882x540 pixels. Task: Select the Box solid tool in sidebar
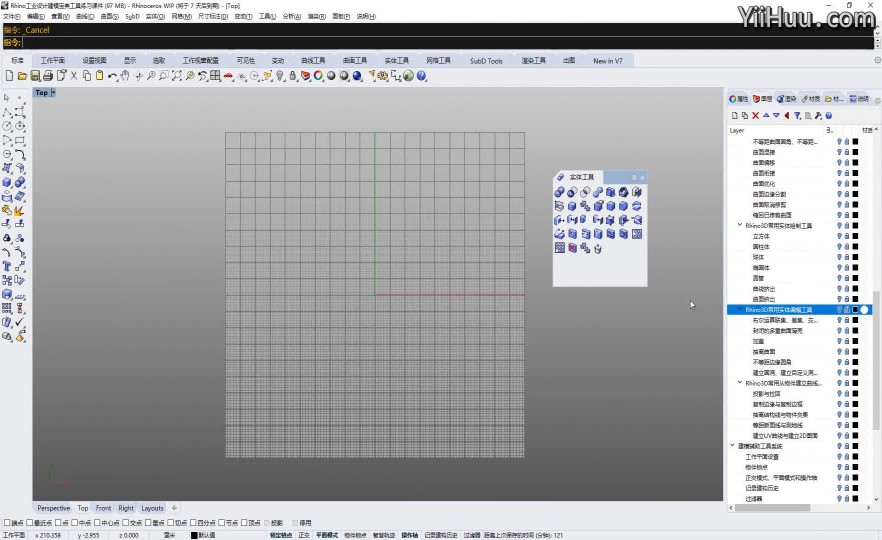[7, 182]
